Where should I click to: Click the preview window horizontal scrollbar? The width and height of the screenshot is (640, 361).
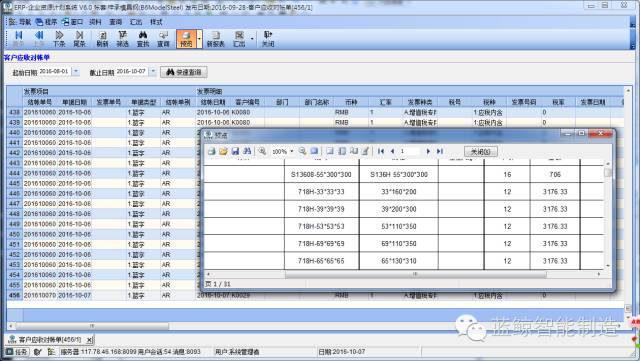pyautogui.click(x=416, y=274)
